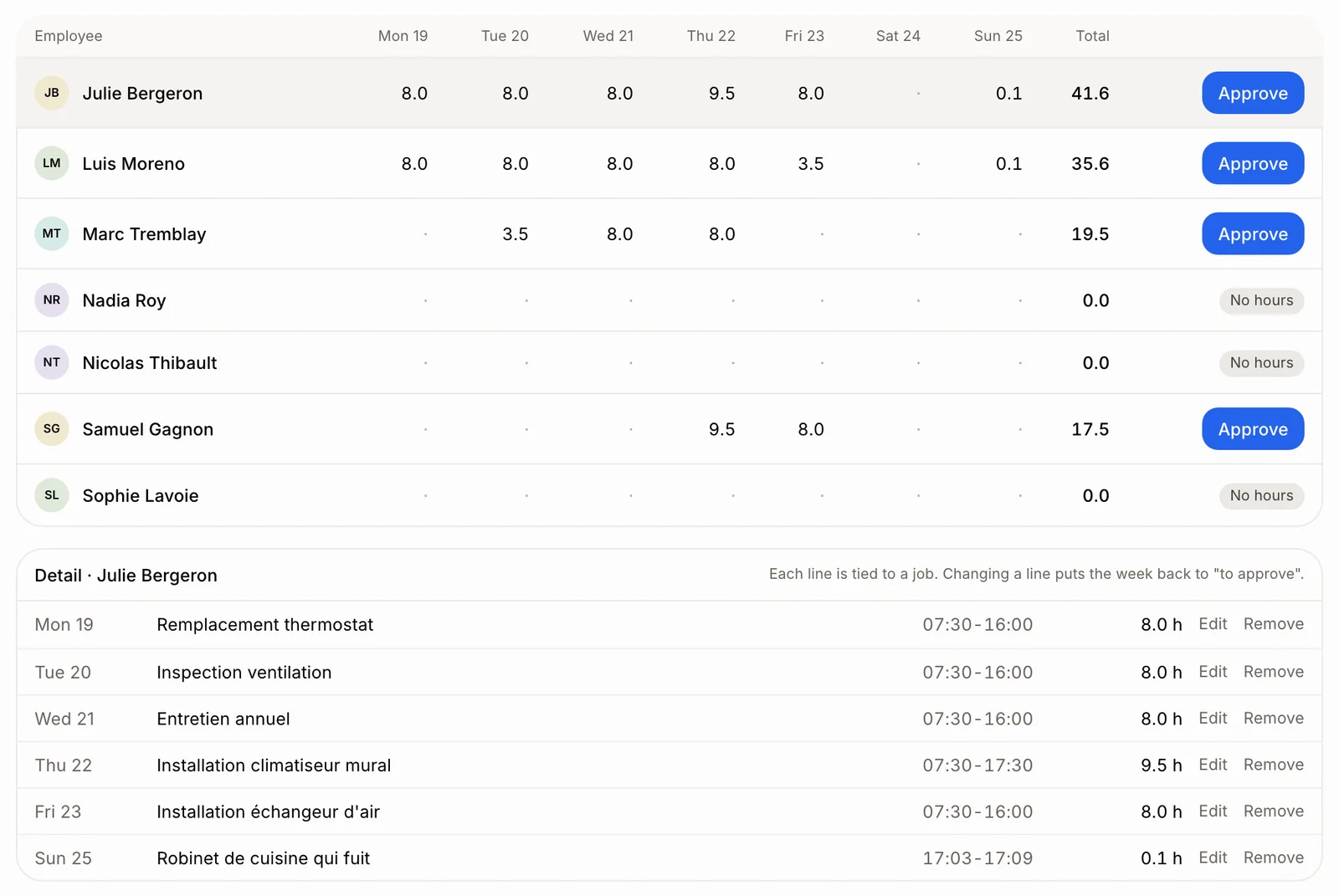The width and height of the screenshot is (1339, 896).
Task: Click Approve for Marc Tremblay
Action: pyautogui.click(x=1253, y=233)
